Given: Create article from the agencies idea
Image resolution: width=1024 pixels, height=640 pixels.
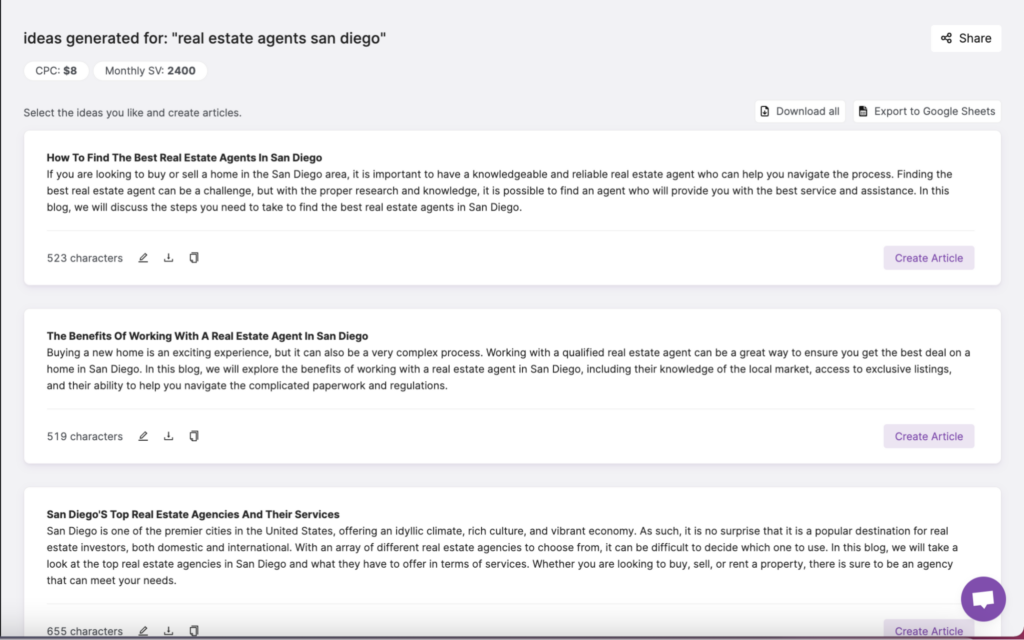Looking at the screenshot, I should (x=928, y=631).
